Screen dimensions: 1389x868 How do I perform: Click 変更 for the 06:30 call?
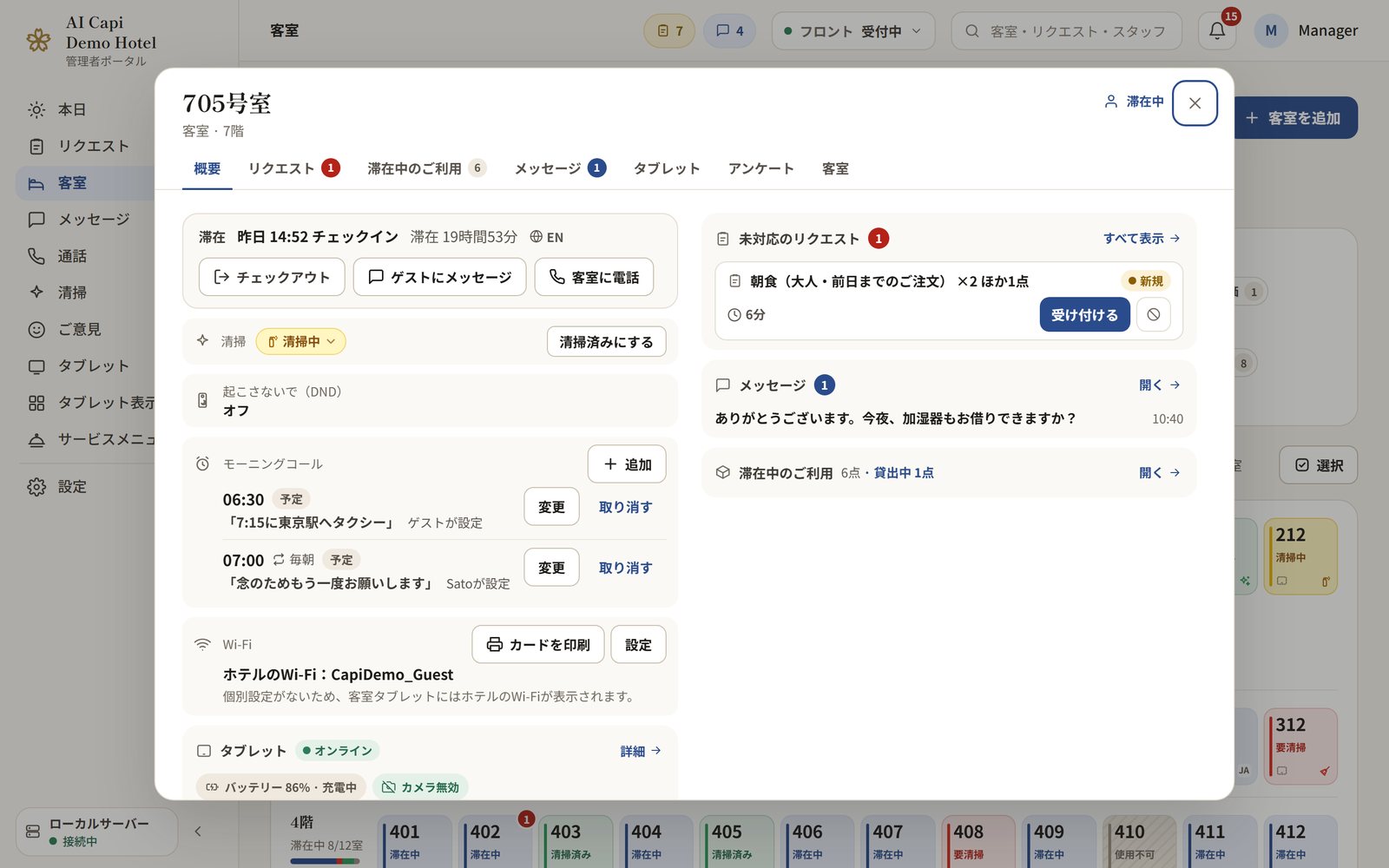551,507
